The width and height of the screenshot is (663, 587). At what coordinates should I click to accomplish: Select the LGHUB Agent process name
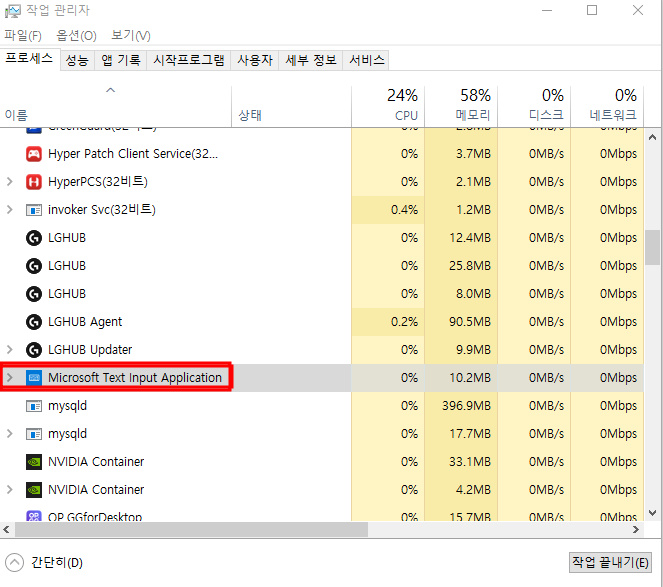coord(85,322)
